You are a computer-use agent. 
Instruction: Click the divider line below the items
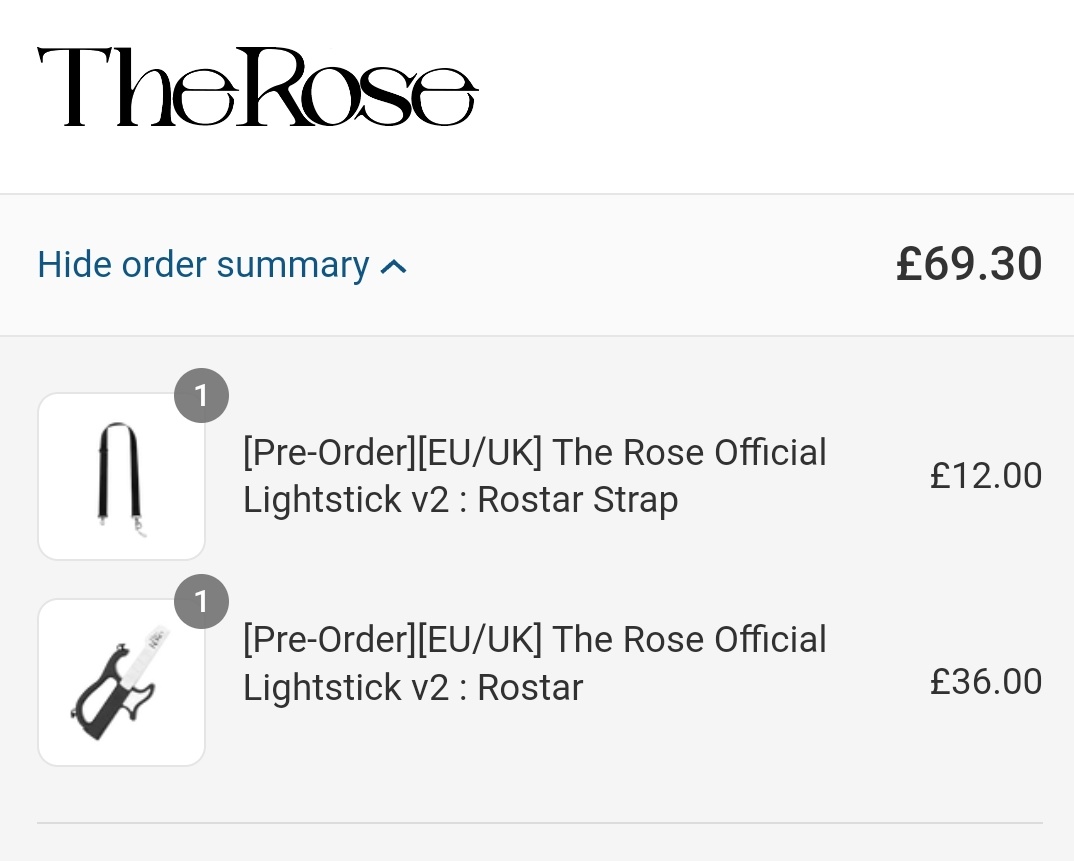(540, 823)
